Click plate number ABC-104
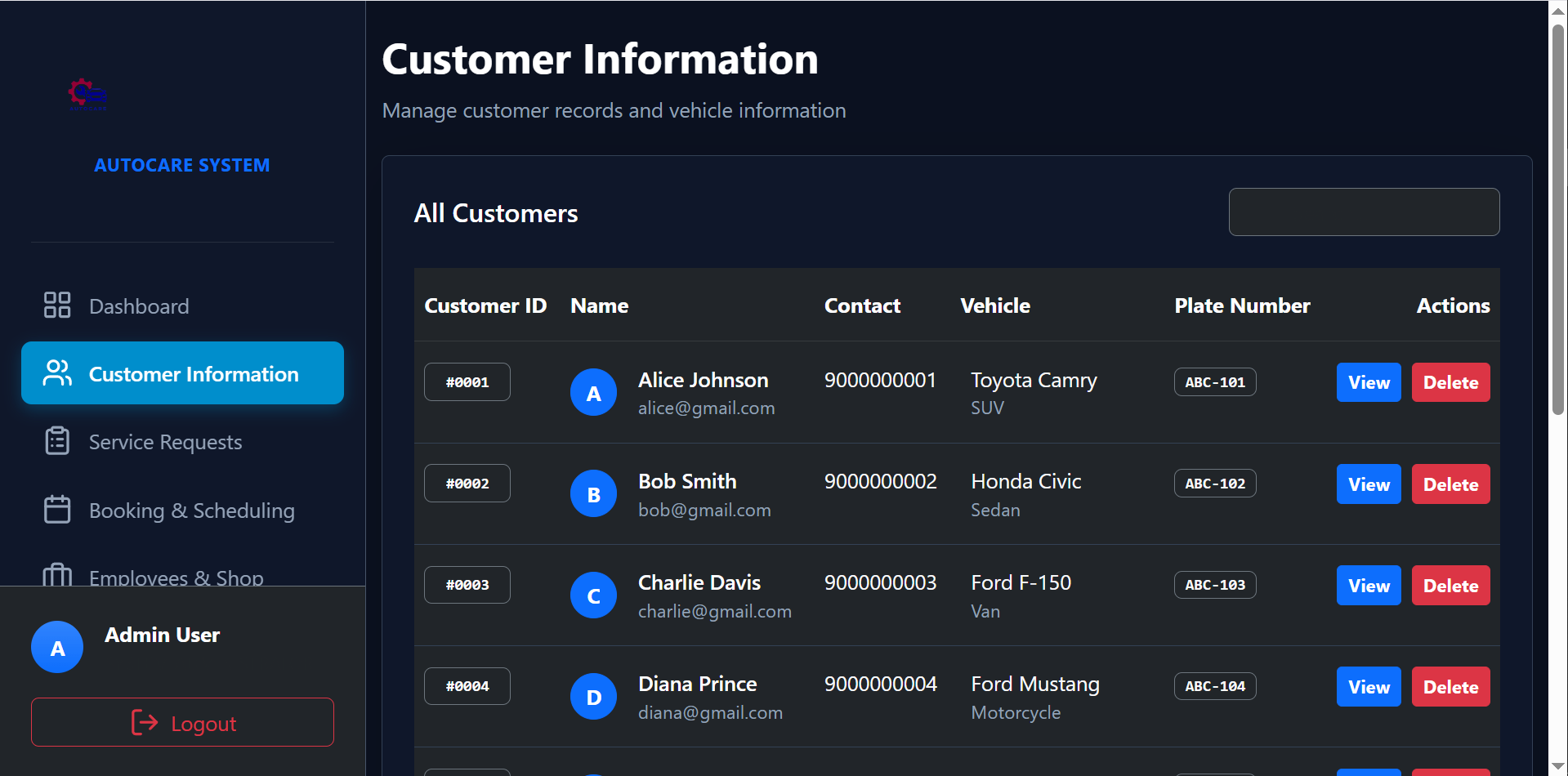 click(x=1215, y=686)
